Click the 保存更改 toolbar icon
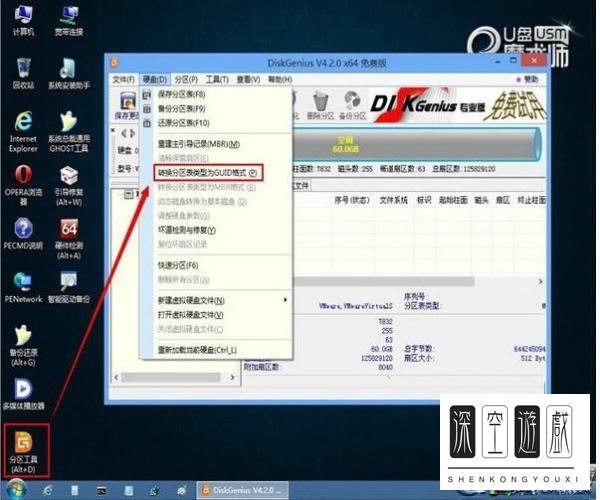The height and width of the screenshot is (500, 600). tap(127, 105)
